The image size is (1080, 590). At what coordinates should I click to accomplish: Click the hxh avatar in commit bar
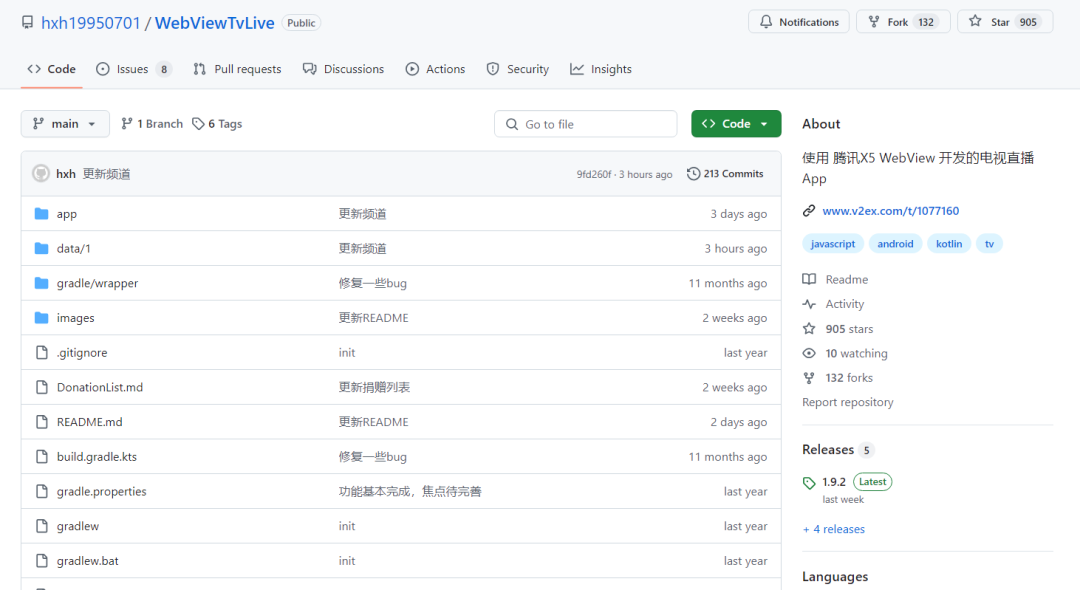click(x=41, y=173)
